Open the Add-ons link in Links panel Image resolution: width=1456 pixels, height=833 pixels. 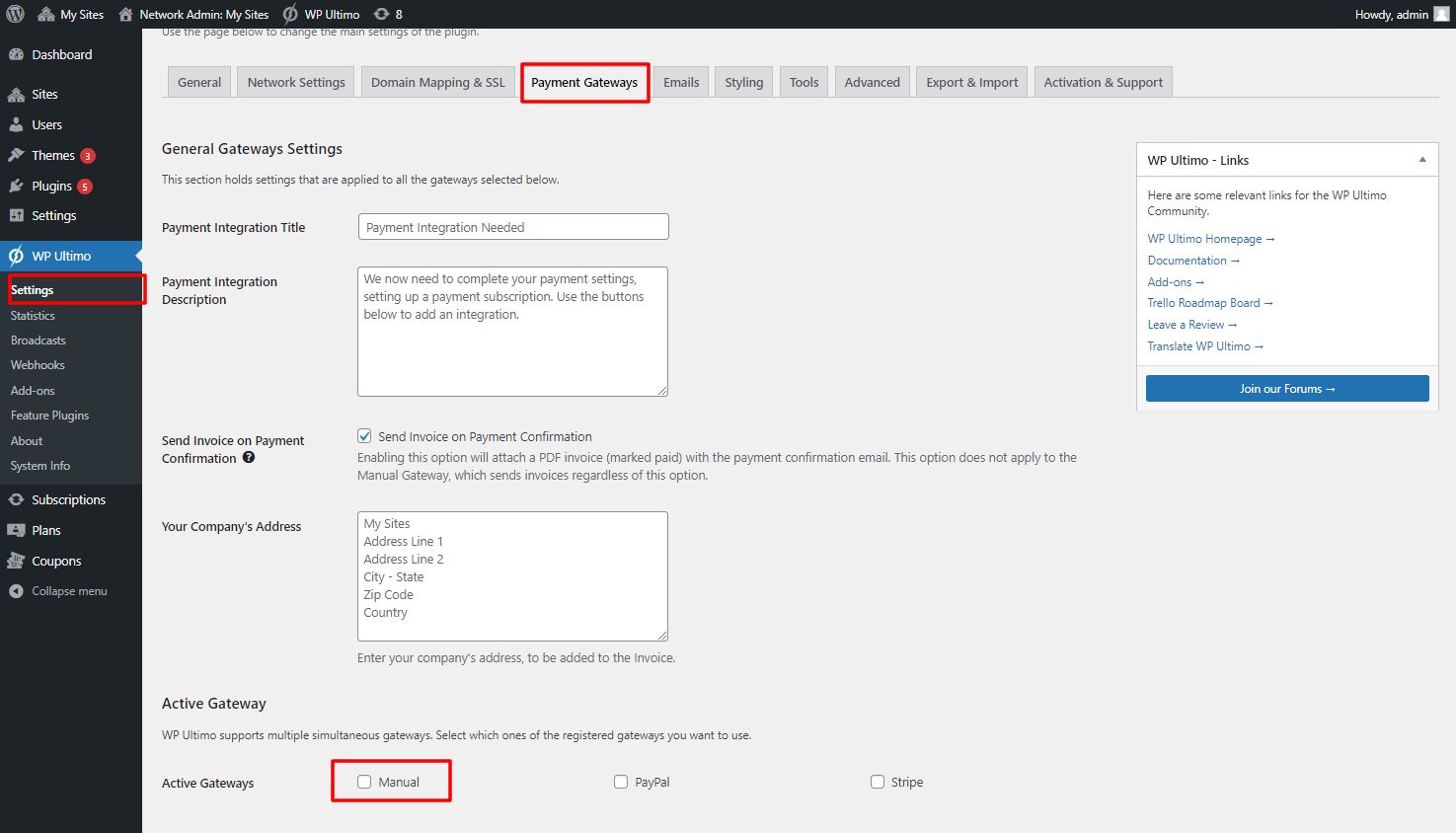coord(1176,282)
